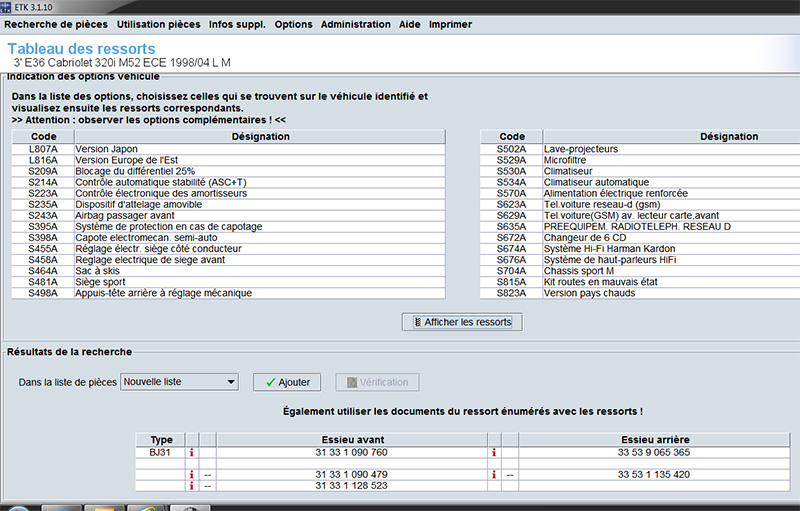The height and width of the screenshot is (511, 800).
Task: Select S243A Airbag passager avant
Action: [229, 216]
